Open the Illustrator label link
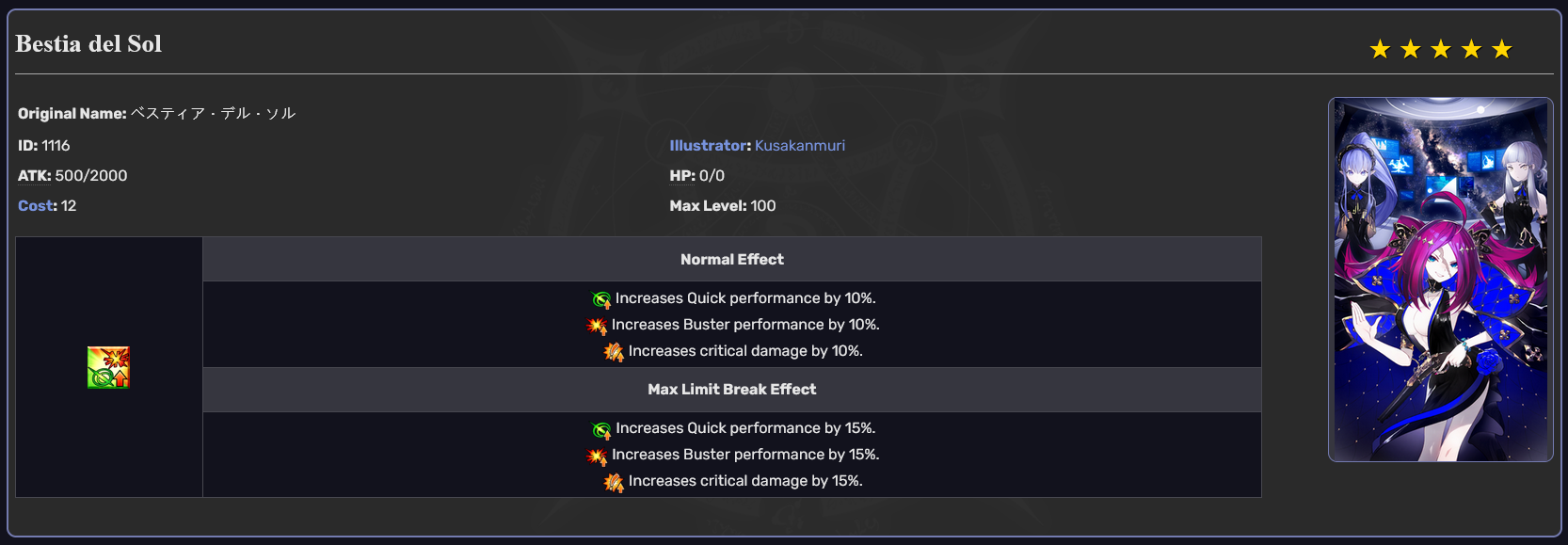Viewport: 1568px width, 545px height. 709,145
